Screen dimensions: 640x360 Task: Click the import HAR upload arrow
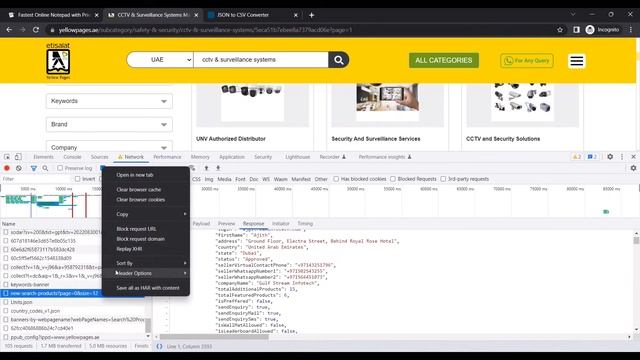[x=207, y=168]
